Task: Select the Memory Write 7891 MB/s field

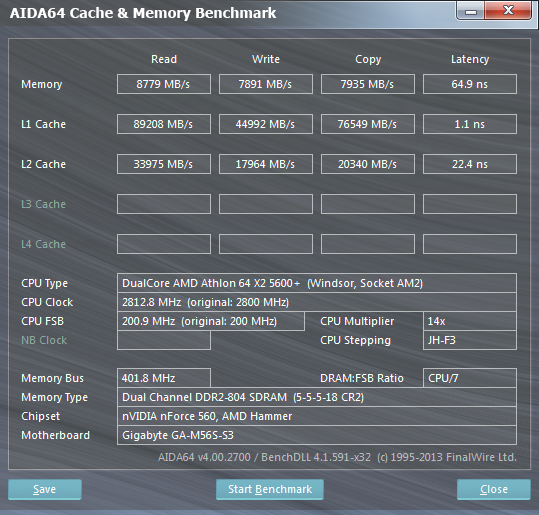Action: 266,84
